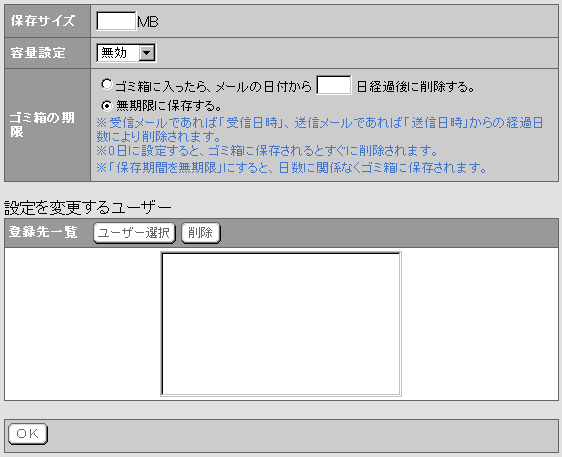The image size is (562, 457).
Task: Select the ゴミ箱に入ったら delete-after-days radio button
Action: 106,85
